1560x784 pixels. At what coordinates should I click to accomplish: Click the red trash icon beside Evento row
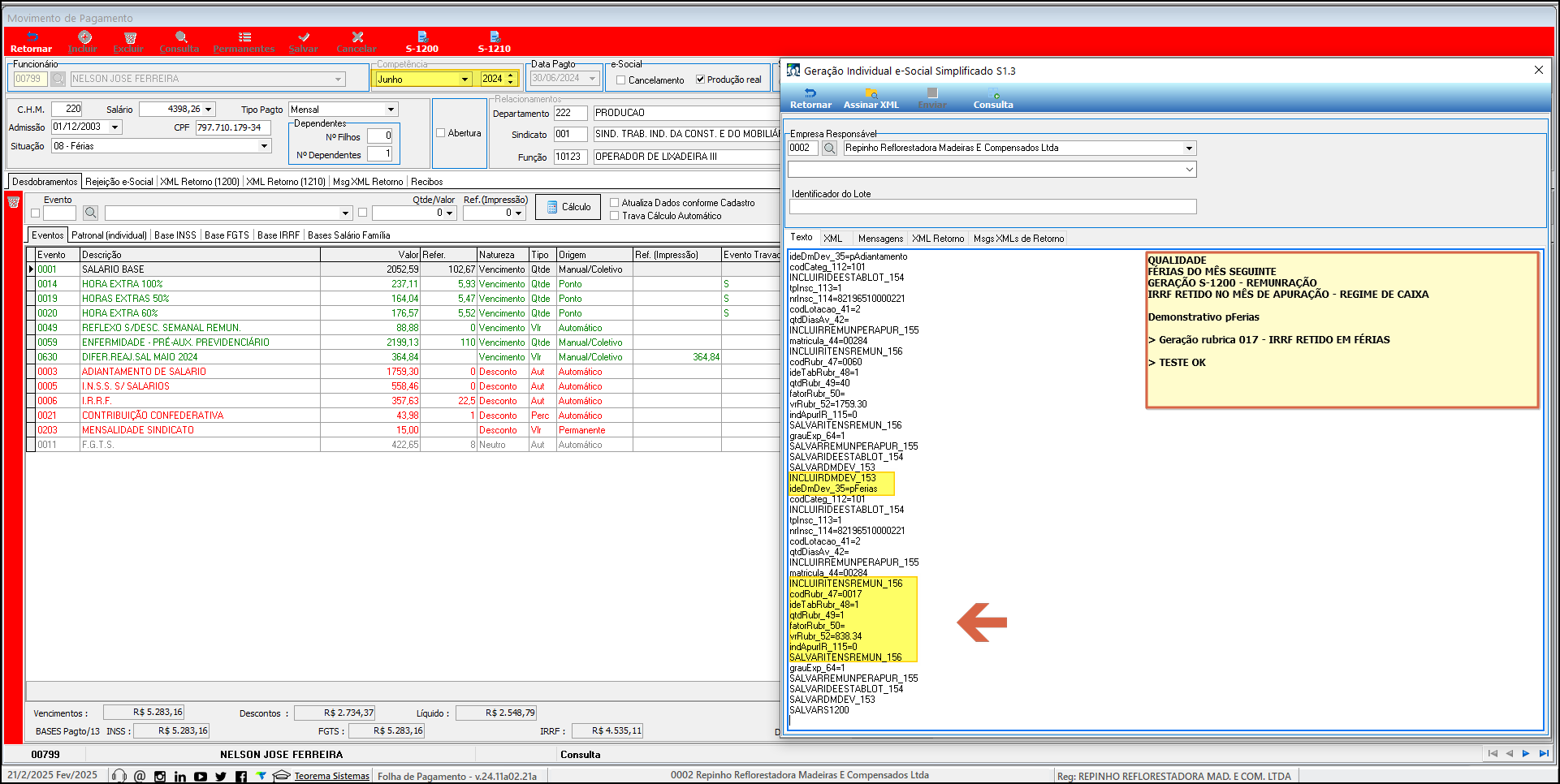click(x=13, y=202)
